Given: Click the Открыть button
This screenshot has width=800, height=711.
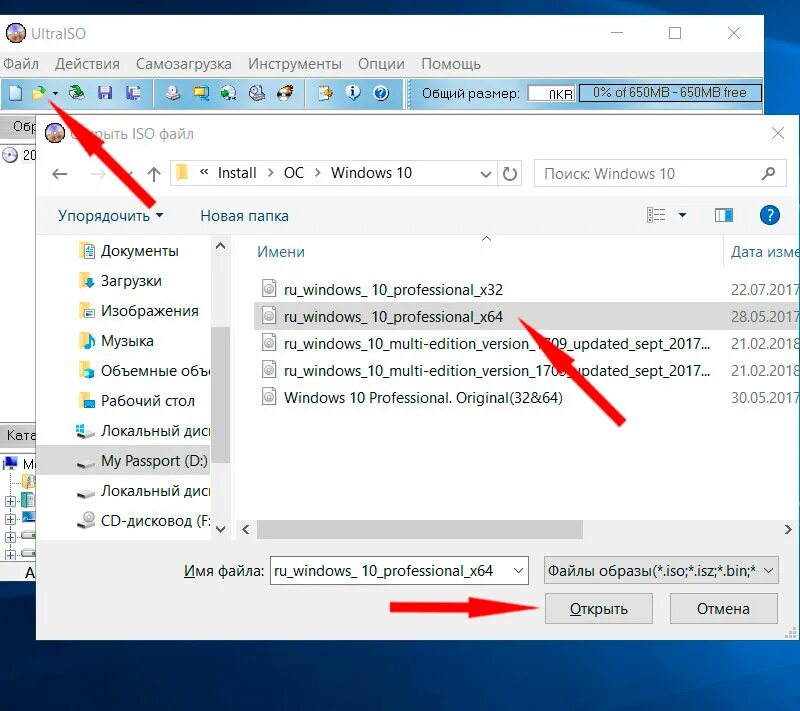Looking at the screenshot, I should pos(599,608).
